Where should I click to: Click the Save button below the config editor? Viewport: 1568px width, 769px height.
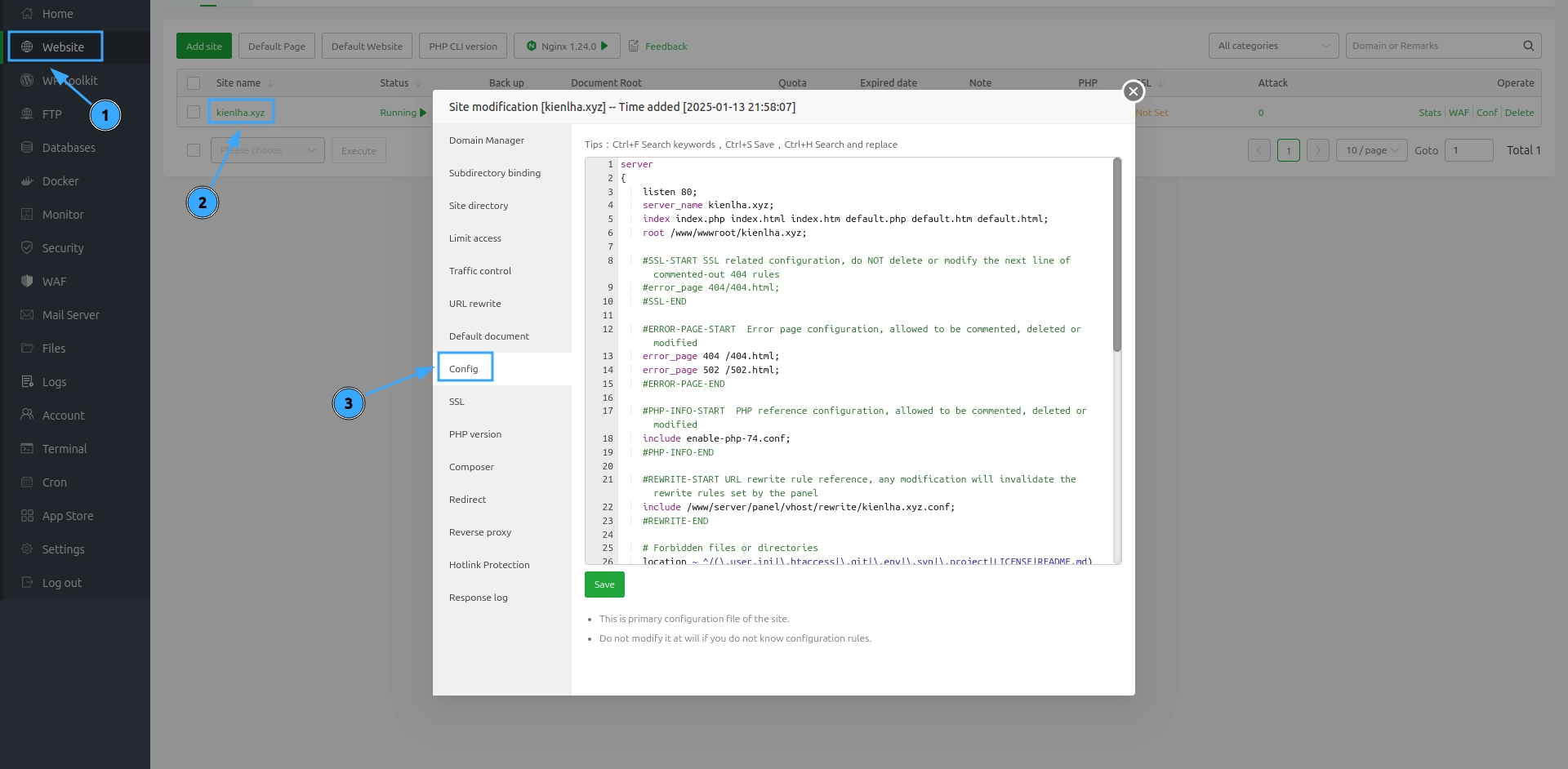pyautogui.click(x=604, y=584)
